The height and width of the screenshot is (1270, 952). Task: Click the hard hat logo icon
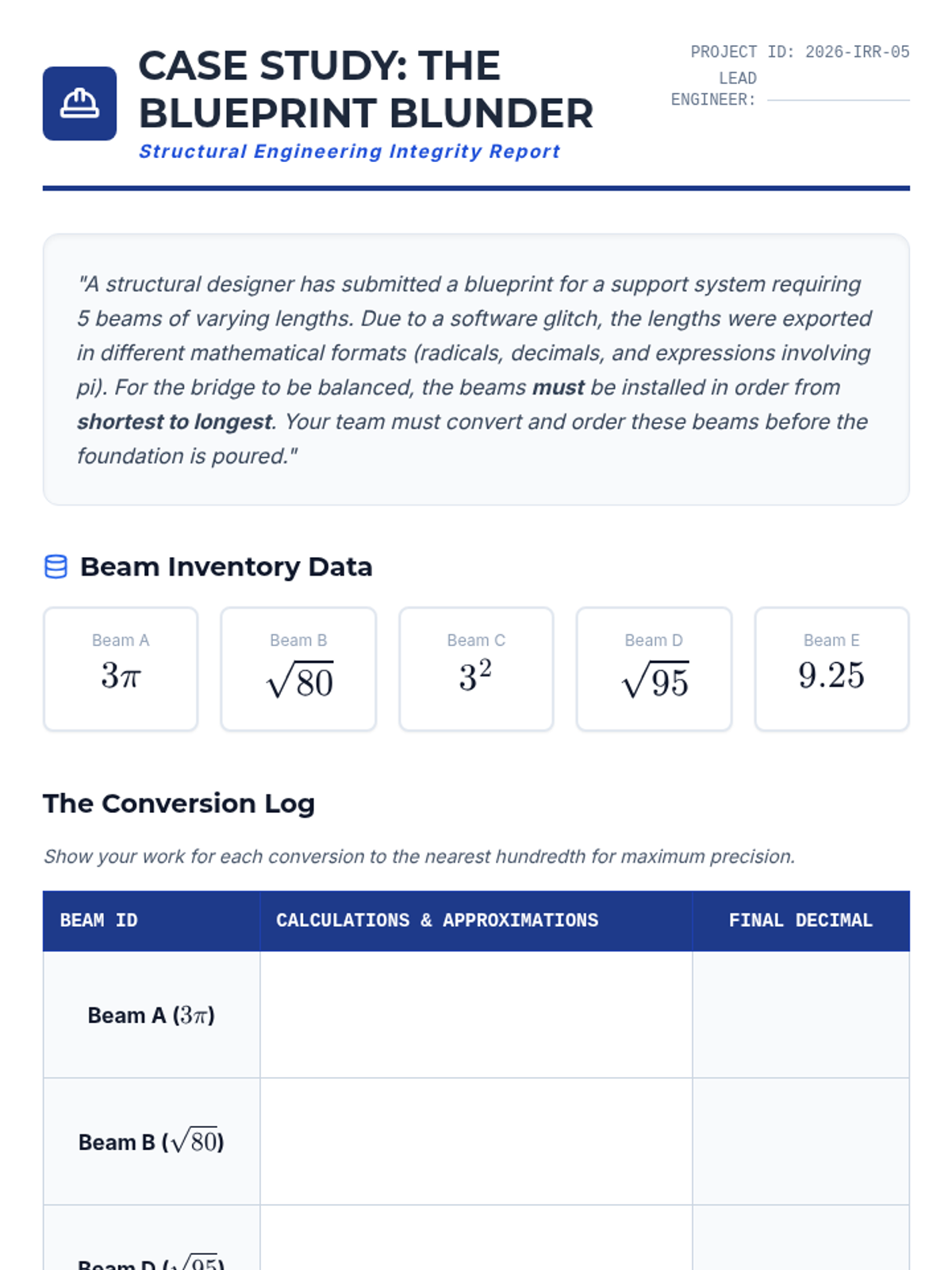click(79, 103)
